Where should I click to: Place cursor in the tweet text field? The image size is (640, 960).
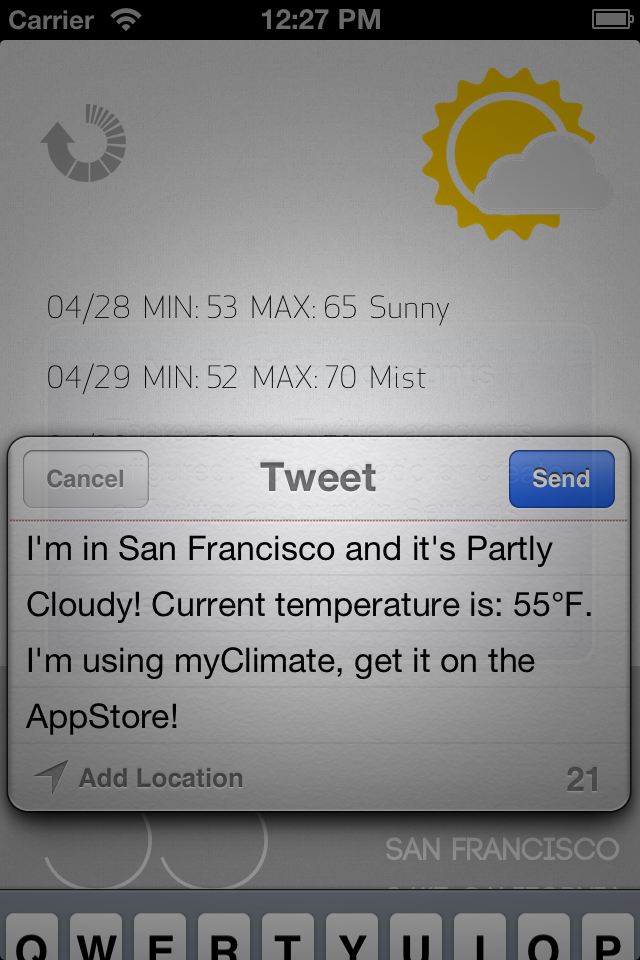(x=318, y=632)
